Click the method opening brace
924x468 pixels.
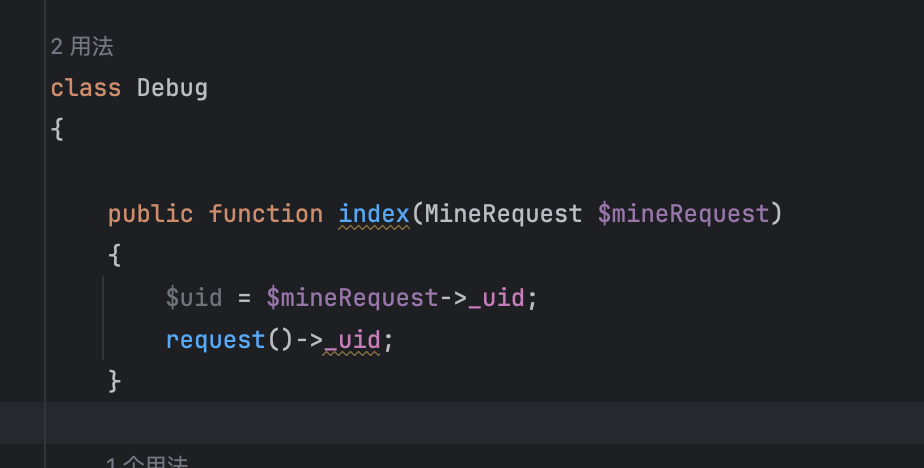point(115,256)
